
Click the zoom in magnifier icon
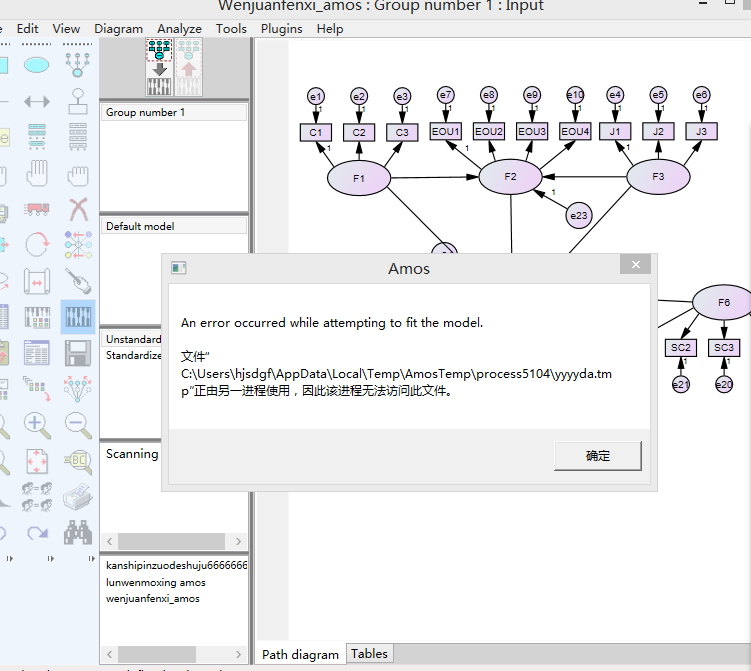[x=37, y=425]
